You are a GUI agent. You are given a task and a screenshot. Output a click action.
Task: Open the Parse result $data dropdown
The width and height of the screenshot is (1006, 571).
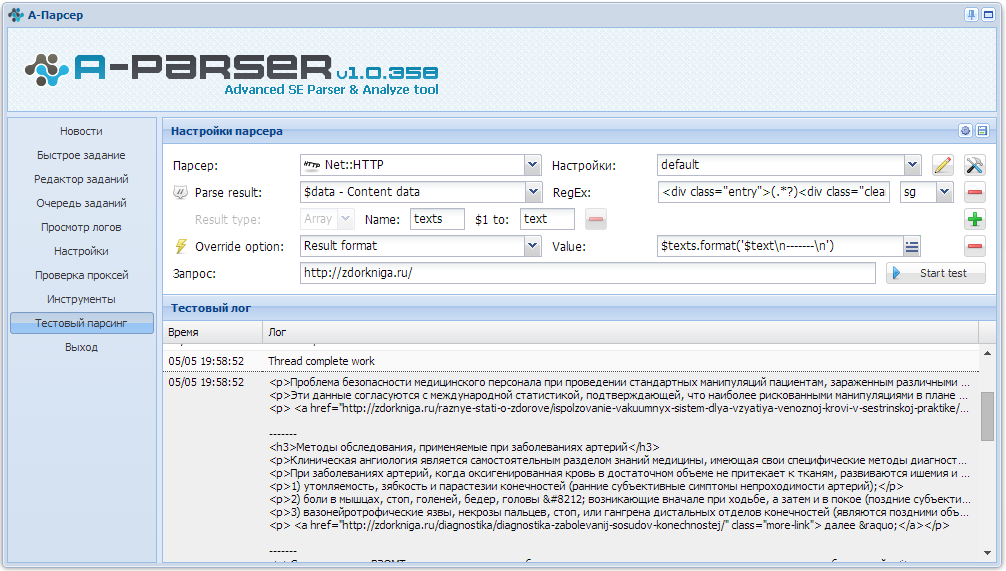[x=533, y=192]
